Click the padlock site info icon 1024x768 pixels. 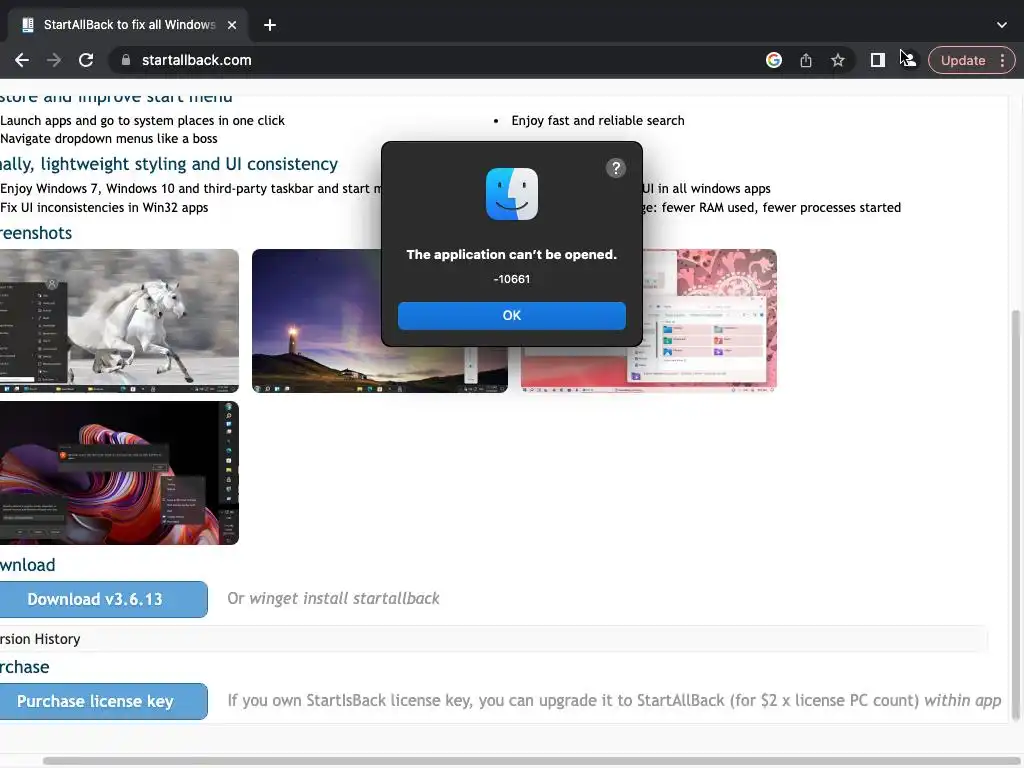pyautogui.click(x=125, y=60)
